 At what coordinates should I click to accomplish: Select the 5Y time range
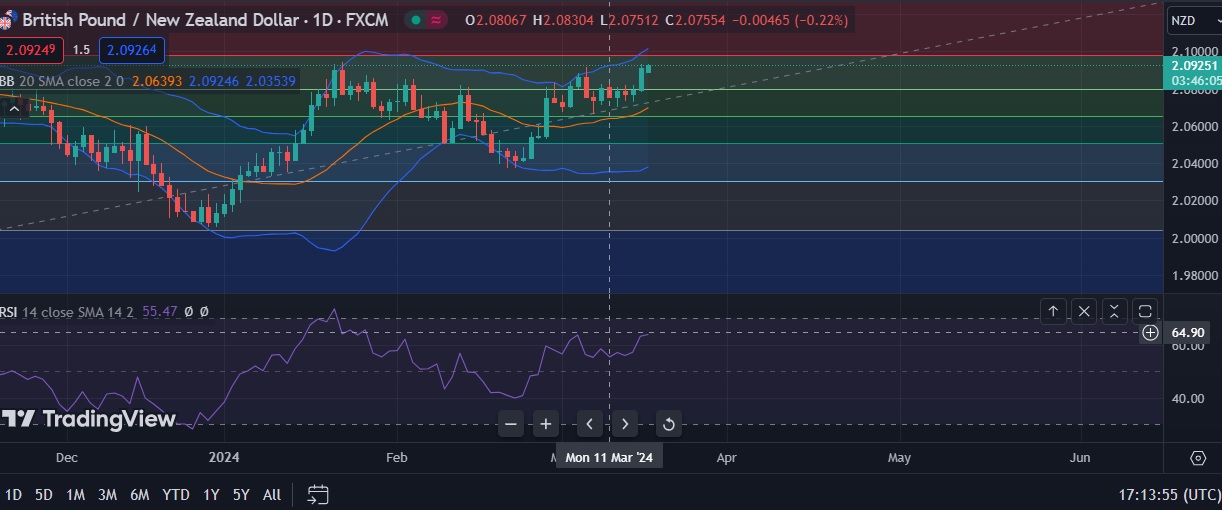[241, 494]
